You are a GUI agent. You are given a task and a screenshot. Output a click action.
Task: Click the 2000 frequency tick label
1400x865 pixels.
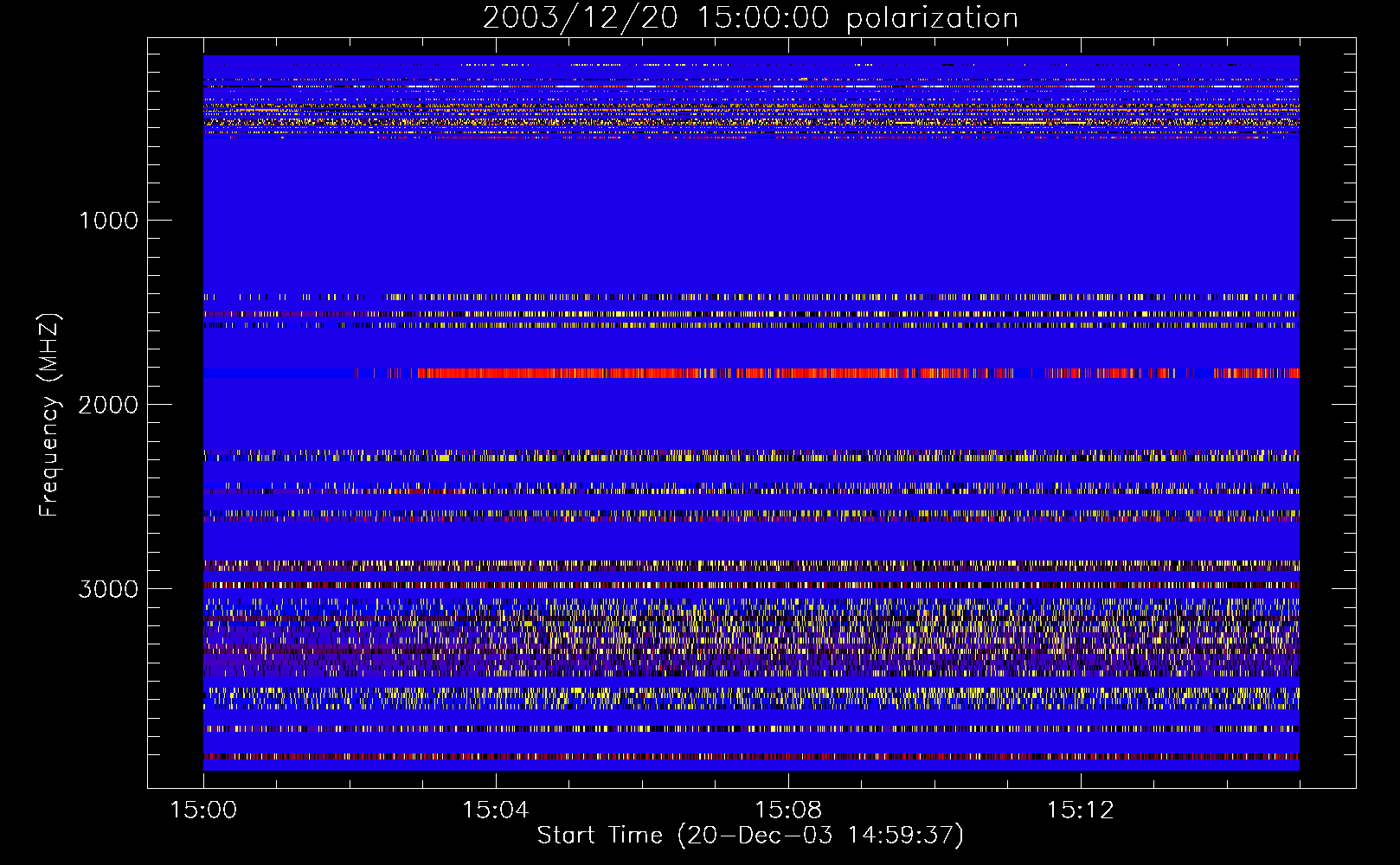point(108,405)
